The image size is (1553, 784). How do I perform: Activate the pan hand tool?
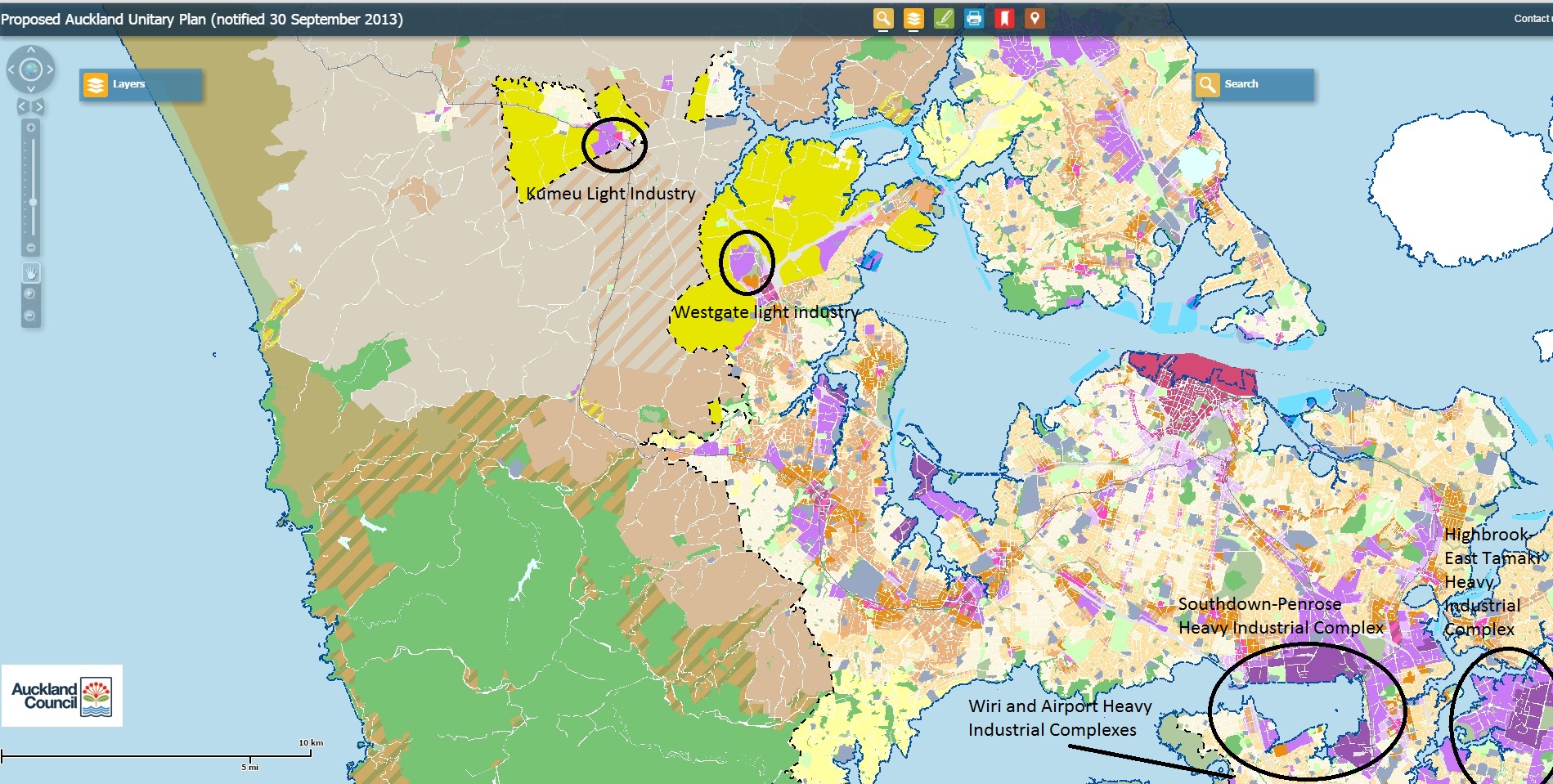point(31,272)
